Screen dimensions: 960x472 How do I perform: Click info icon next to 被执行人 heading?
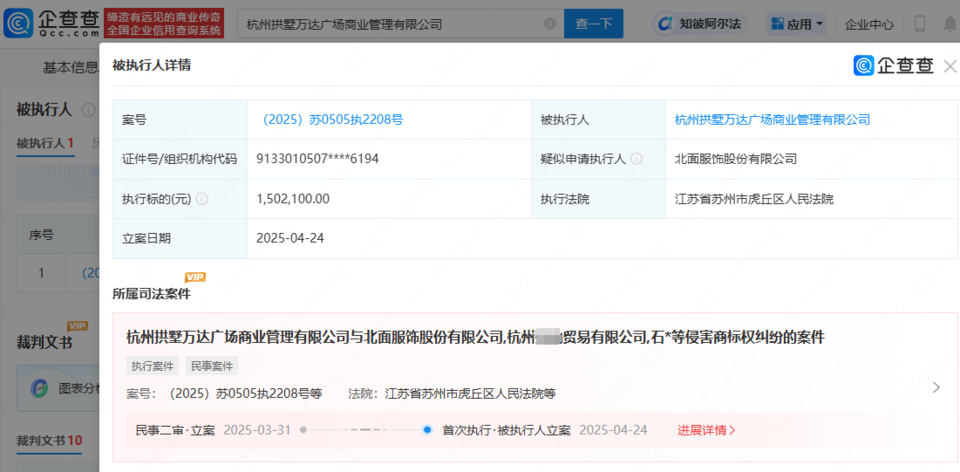click(88, 110)
